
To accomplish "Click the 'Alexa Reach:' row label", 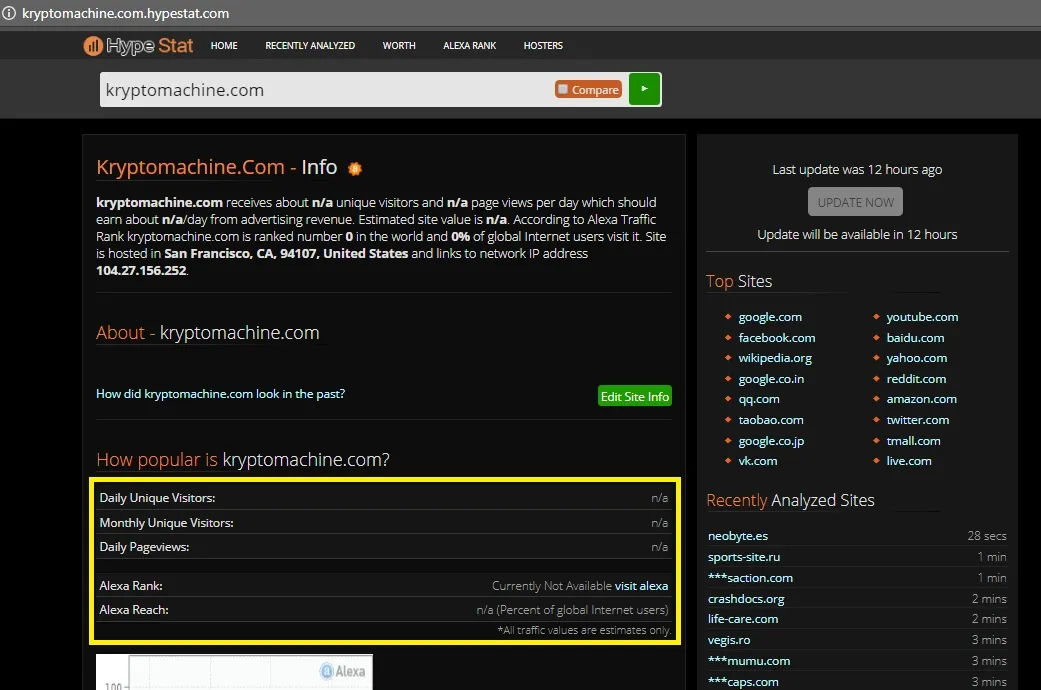I will click(x=134, y=610).
